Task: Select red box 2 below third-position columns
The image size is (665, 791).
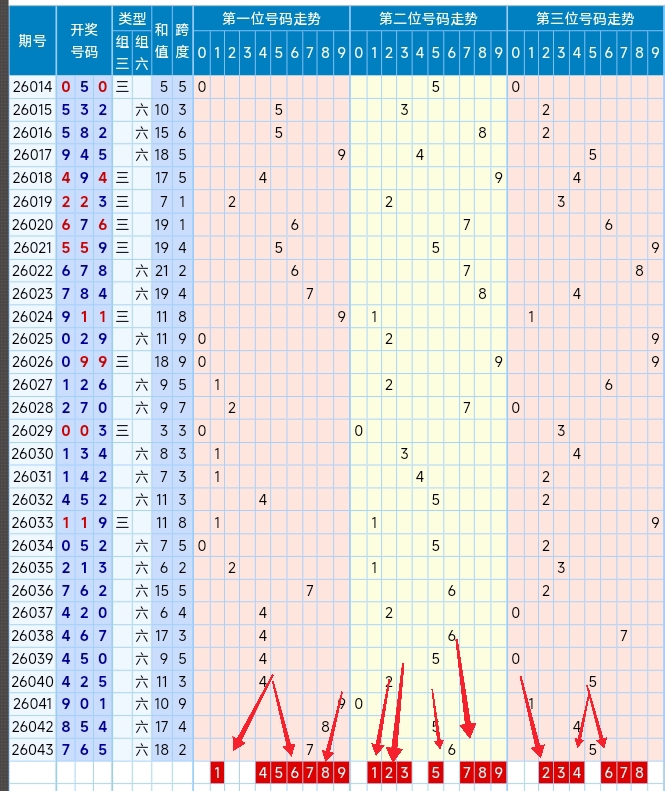Action: [546, 772]
